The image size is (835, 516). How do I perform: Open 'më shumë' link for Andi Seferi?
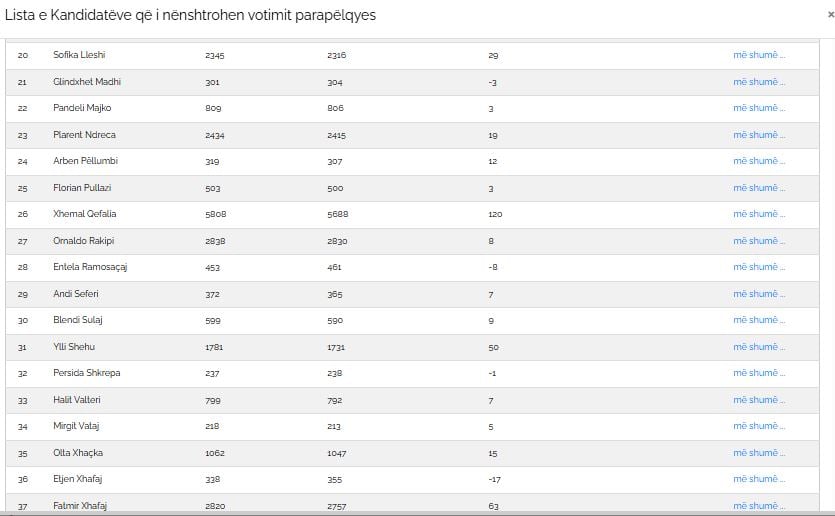click(x=759, y=293)
